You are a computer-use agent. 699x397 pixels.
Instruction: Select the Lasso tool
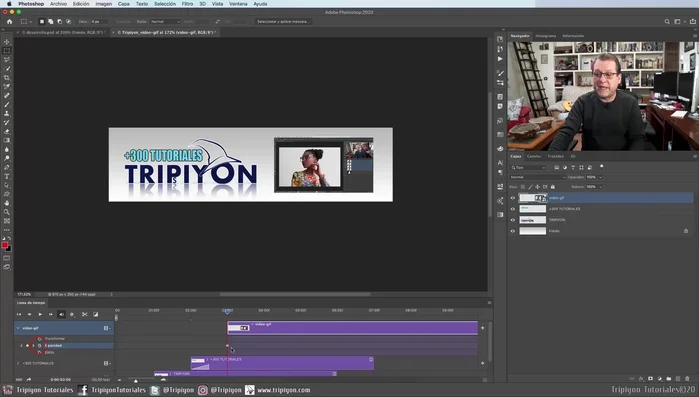pyautogui.click(x=7, y=60)
